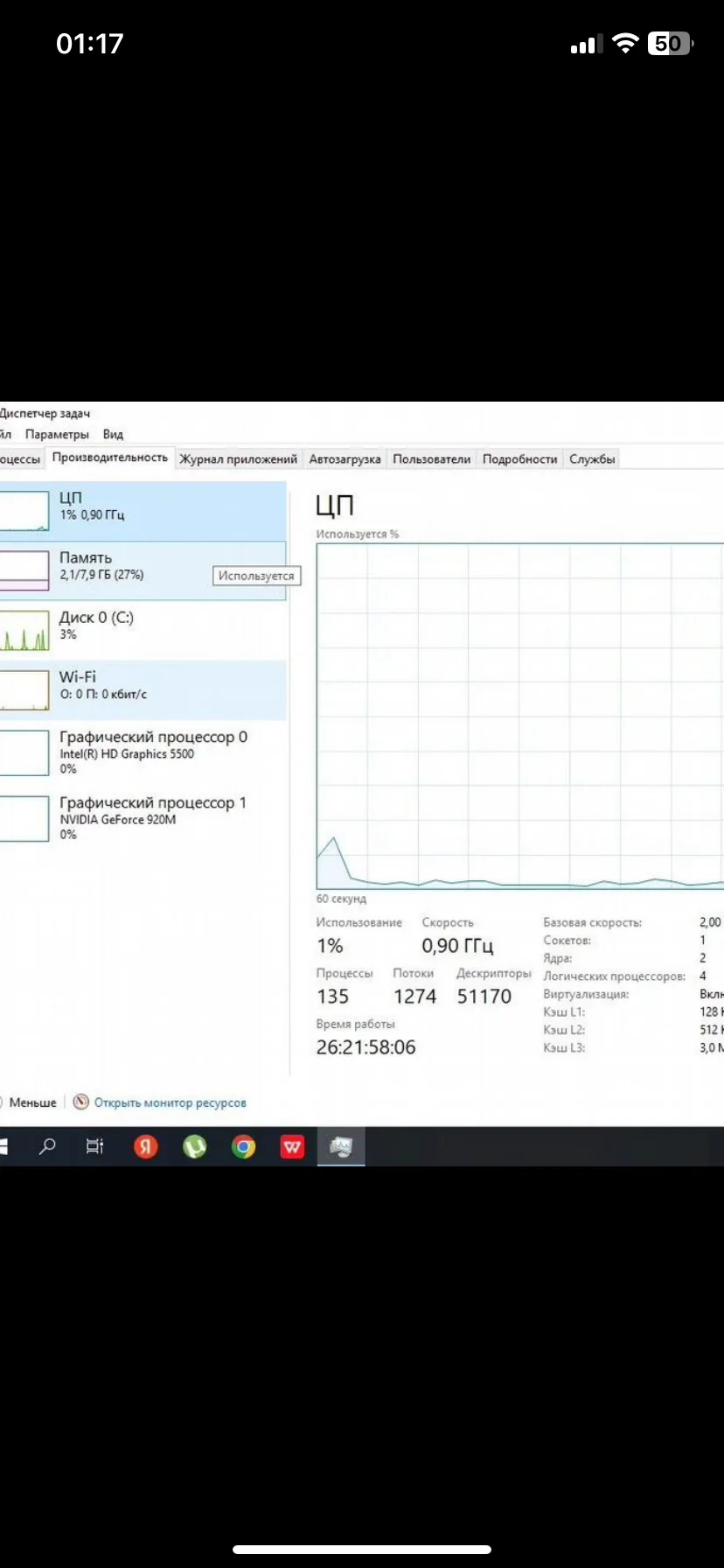Screen dimensions: 724x1568
Task: Open Task View from taskbar
Action: 94,1146
